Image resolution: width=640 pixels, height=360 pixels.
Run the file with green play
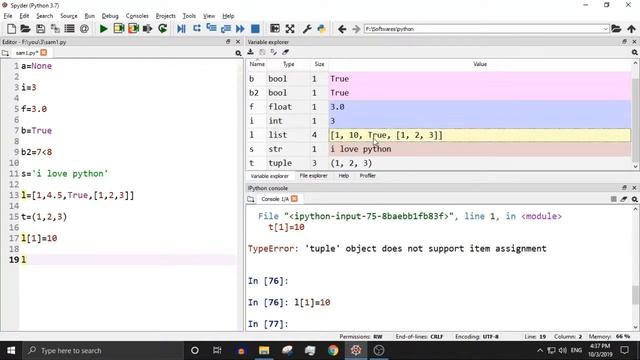(x=104, y=29)
